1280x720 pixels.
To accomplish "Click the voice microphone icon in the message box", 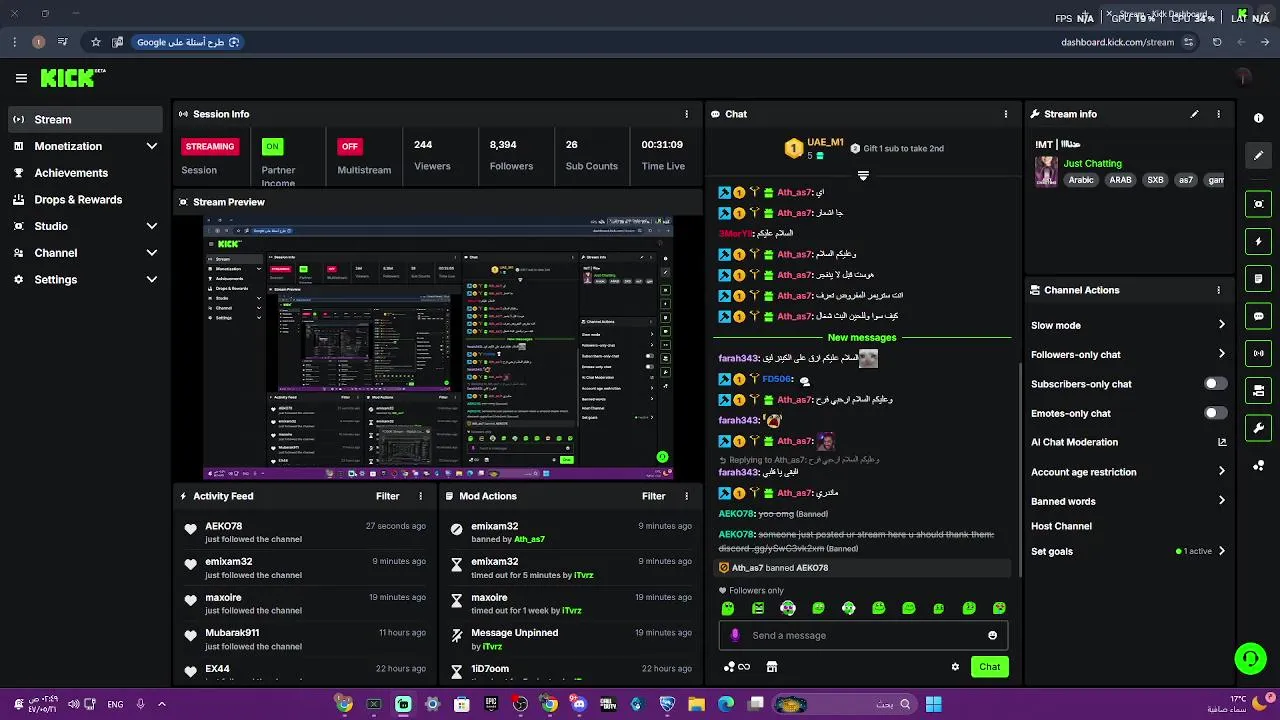I will (735, 635).
